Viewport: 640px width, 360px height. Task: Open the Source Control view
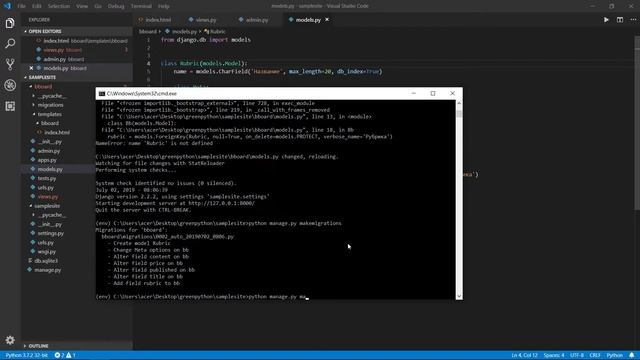10,64
